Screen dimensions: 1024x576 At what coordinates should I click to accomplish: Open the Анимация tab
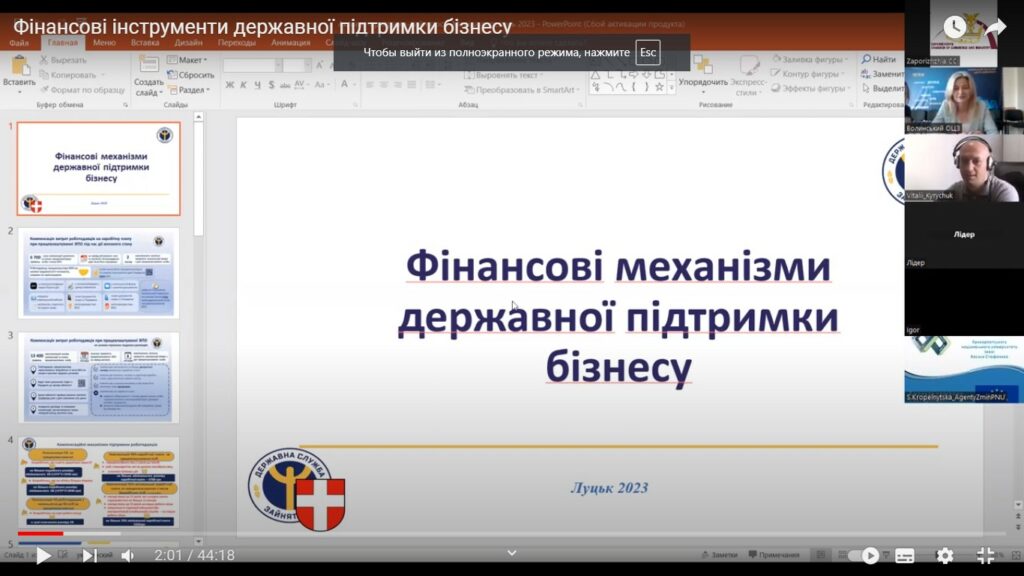291,42
